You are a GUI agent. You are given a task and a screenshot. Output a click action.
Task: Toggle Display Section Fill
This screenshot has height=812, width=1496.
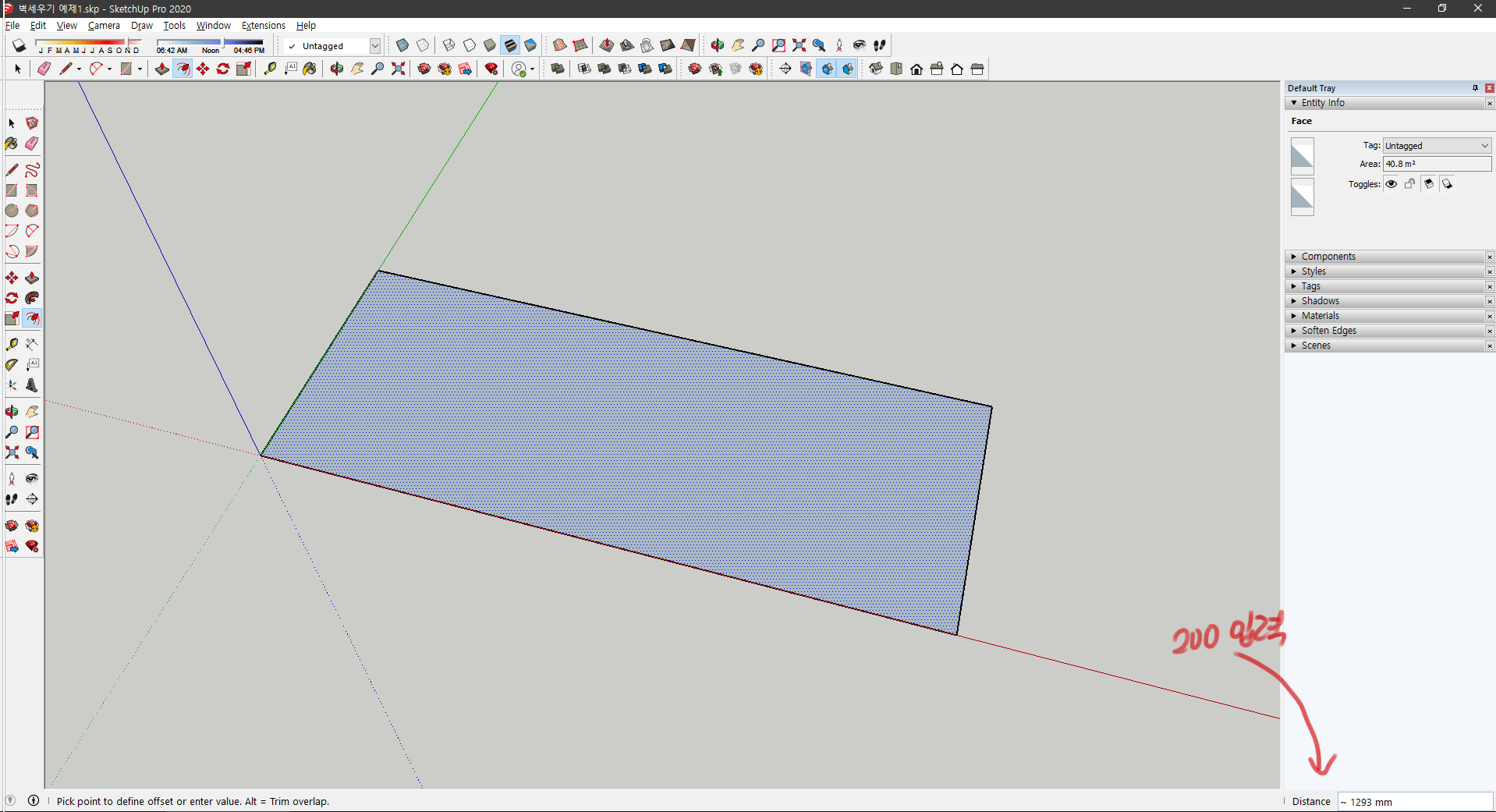tap(847, 69)
